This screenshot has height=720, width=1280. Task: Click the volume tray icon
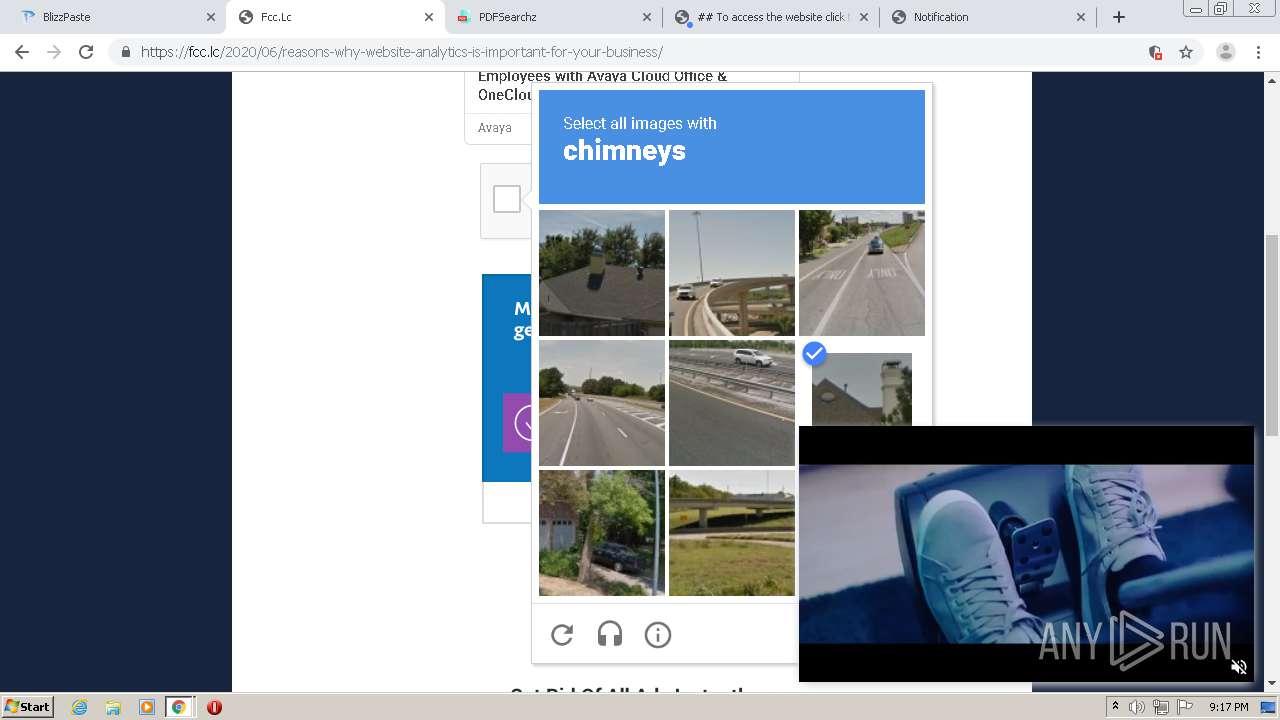pos(1137,707)
